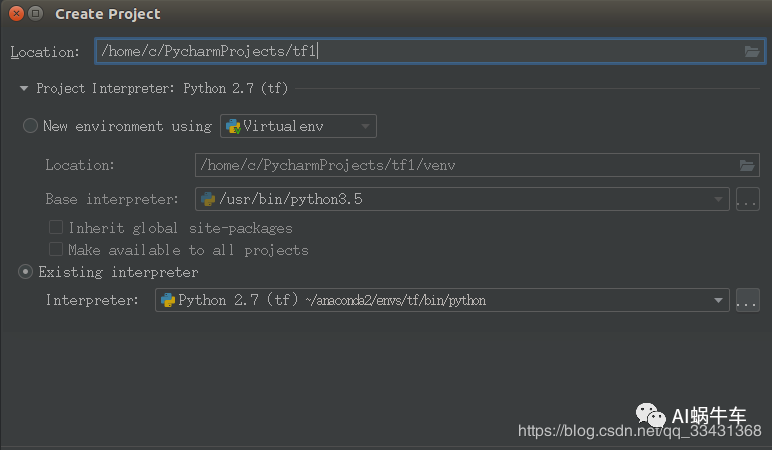Click the ellipsis button next to Base interpreter

click(x=747, y=199)
